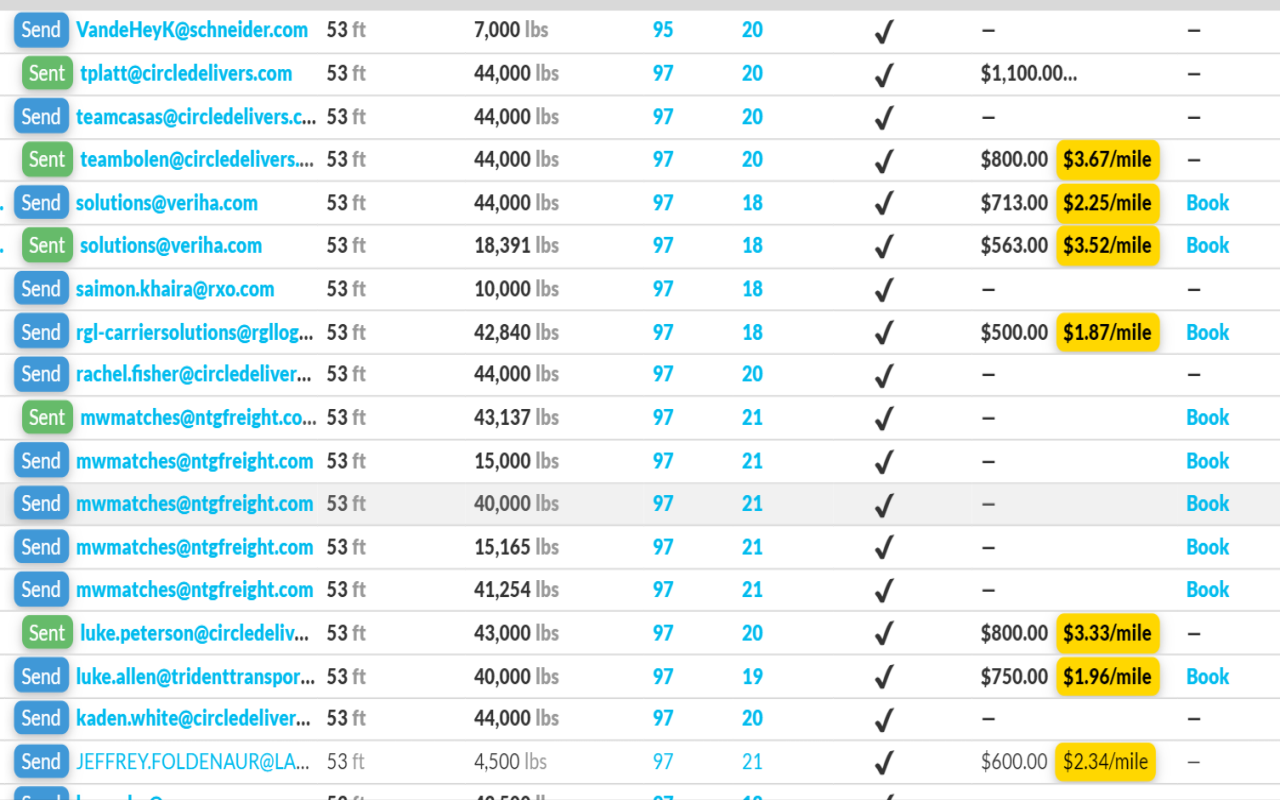Send email for the 40,000 lbs mwmatches load

click(x=41, y=504)
